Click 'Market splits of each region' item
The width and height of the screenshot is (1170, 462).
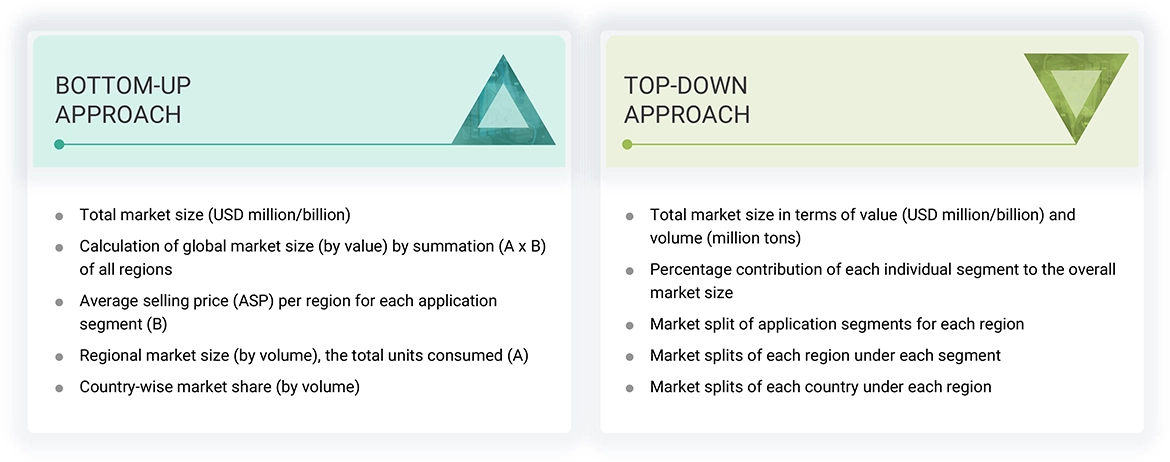coord(825,355)
